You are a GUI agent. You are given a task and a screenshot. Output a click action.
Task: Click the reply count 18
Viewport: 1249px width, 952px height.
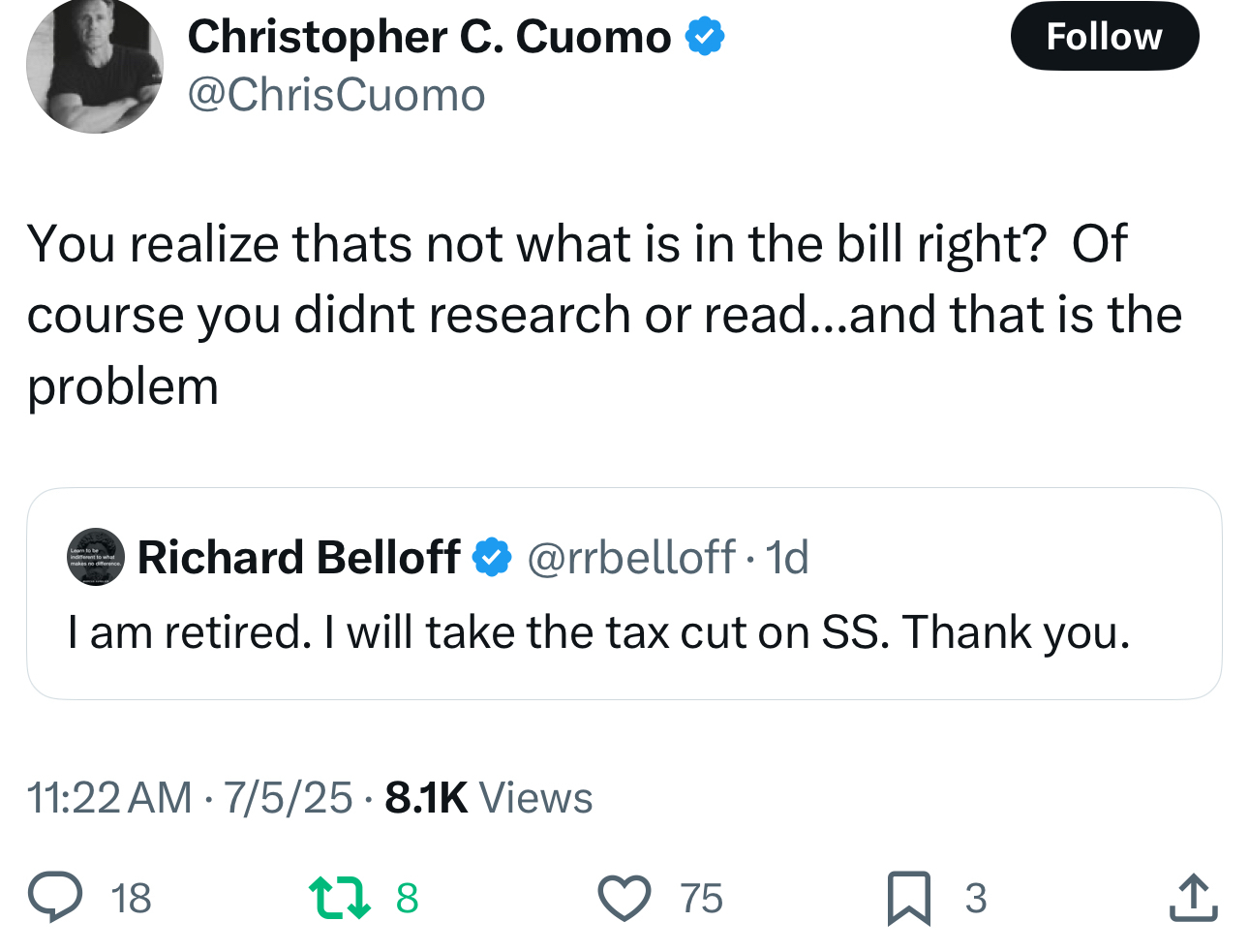tap(132, 899)
